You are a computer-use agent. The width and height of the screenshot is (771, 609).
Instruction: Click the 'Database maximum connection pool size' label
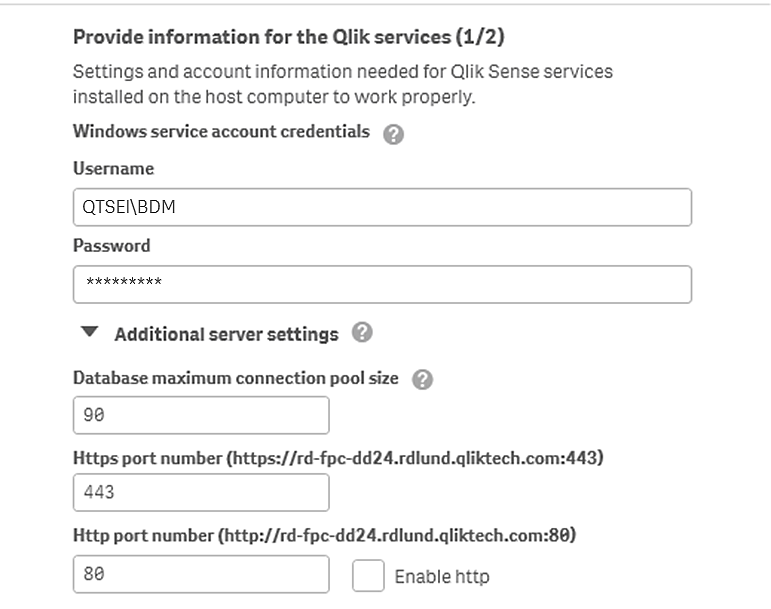pos(235,379)
